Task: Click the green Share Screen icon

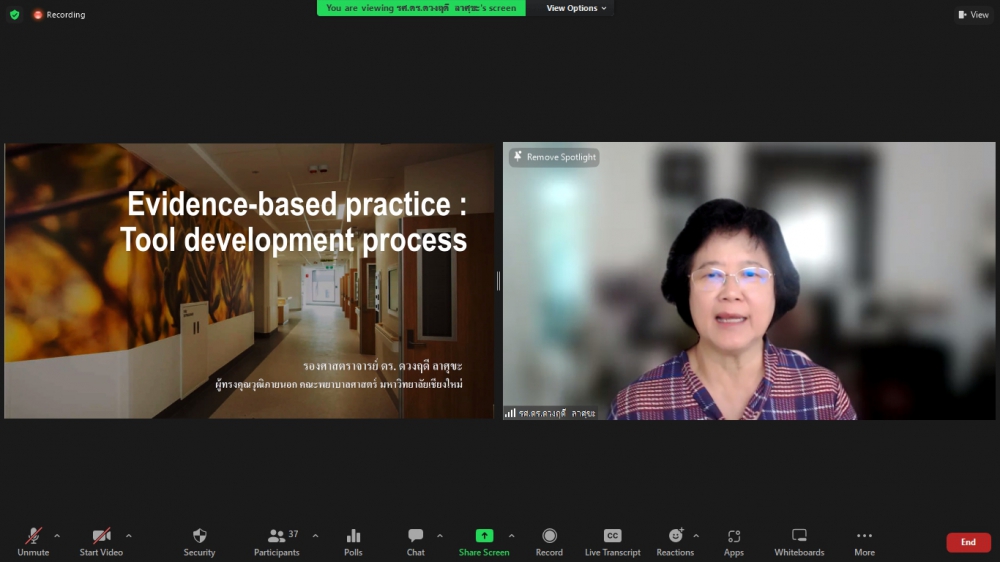Action: point(484,536)
